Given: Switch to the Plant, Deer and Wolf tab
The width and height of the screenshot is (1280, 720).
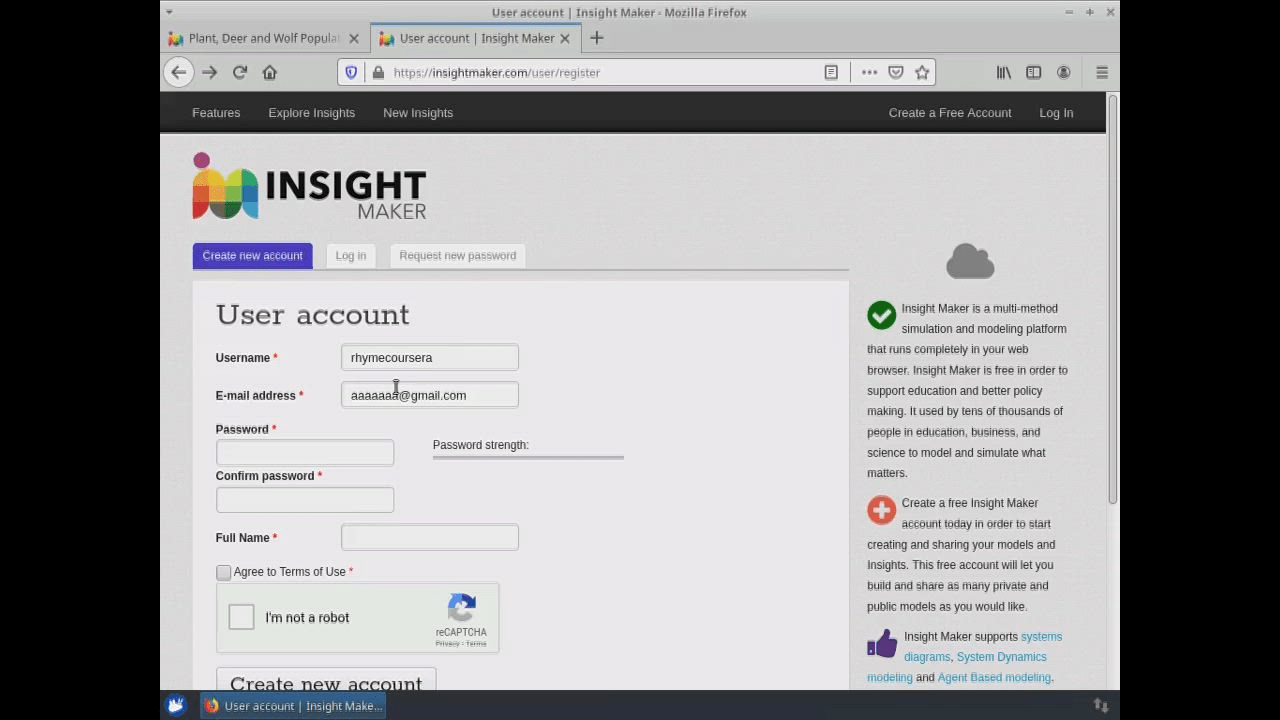Looking at the screenshot, I should 262,38.
